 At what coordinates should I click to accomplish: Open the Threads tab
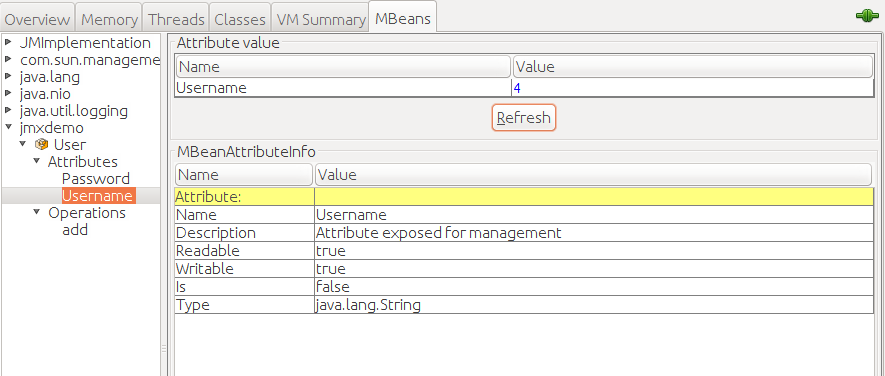(176, 20)
